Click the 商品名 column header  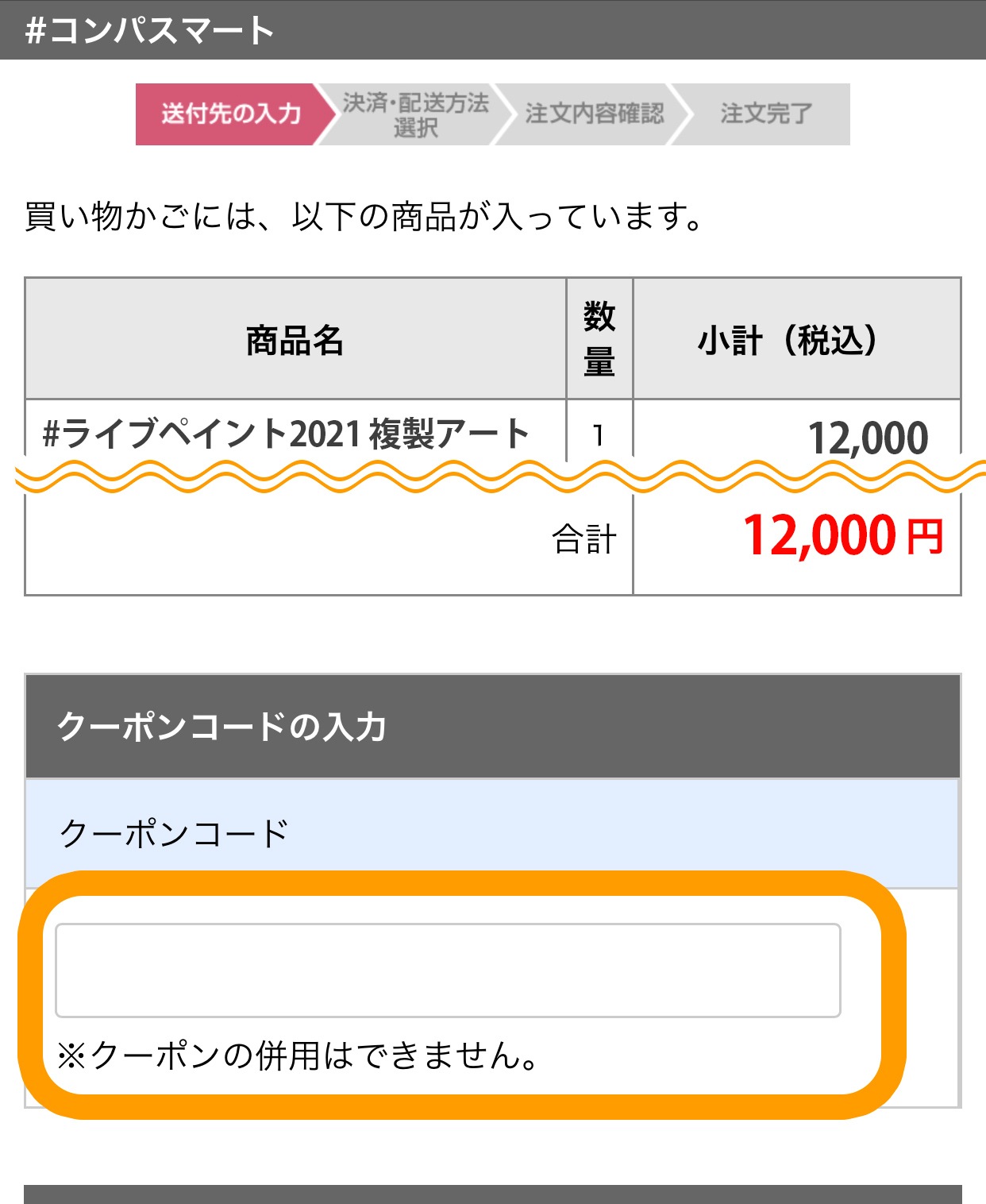[x=295, y=340]
